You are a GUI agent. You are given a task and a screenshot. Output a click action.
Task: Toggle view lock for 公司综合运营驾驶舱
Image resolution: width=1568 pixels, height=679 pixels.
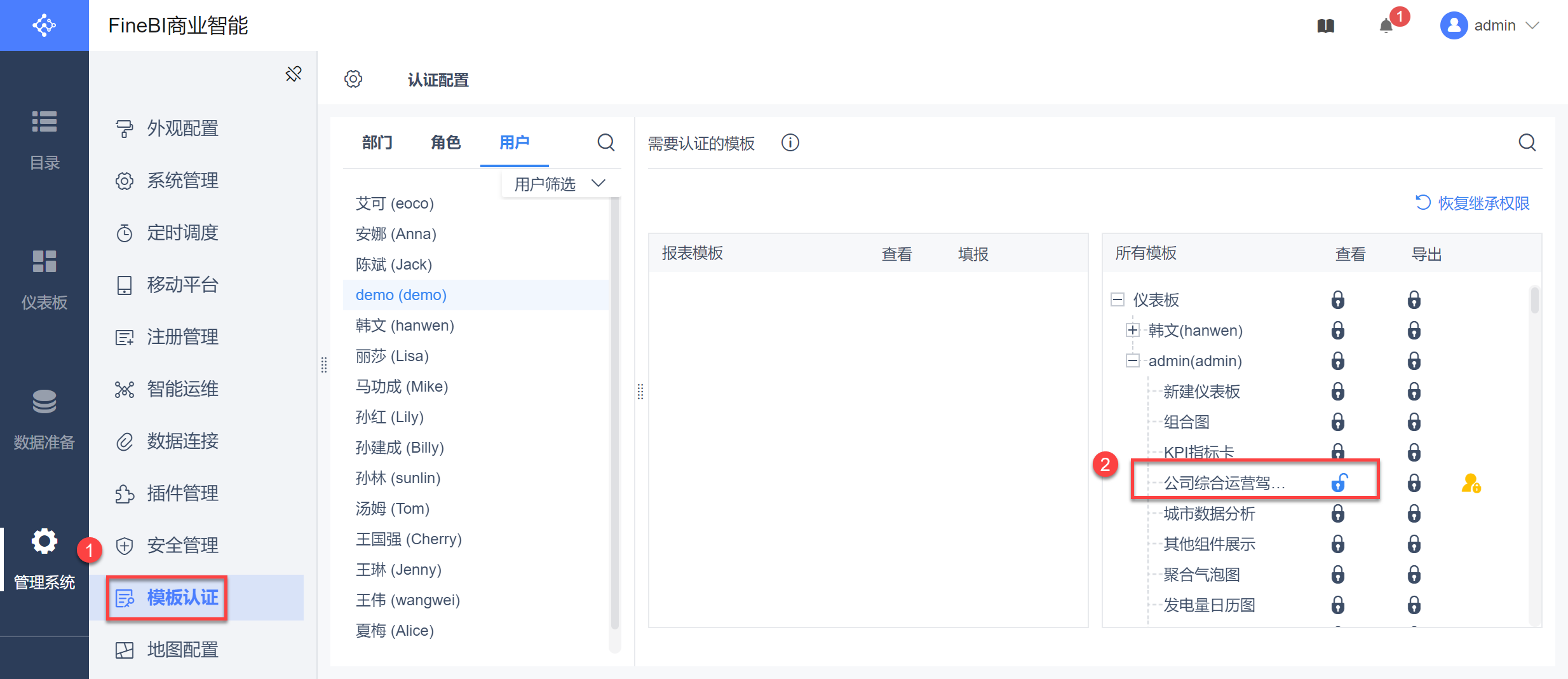(x=1339, y=483)
